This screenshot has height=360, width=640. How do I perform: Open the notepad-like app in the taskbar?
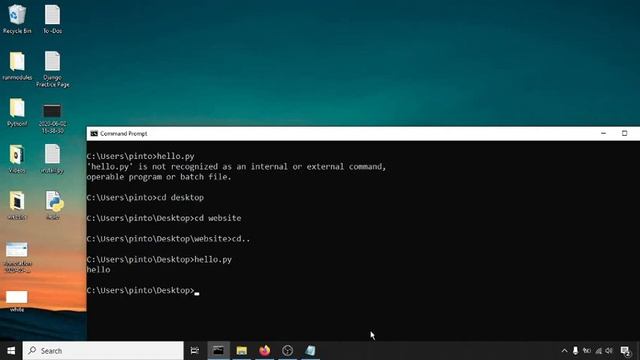point(310,351)
